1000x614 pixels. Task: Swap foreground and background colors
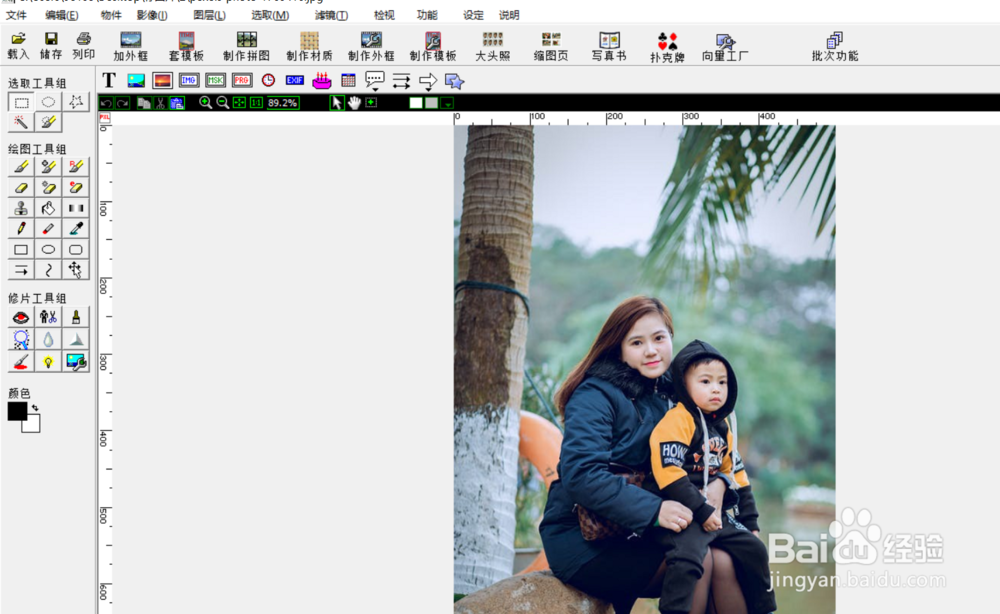pos(35,407)
